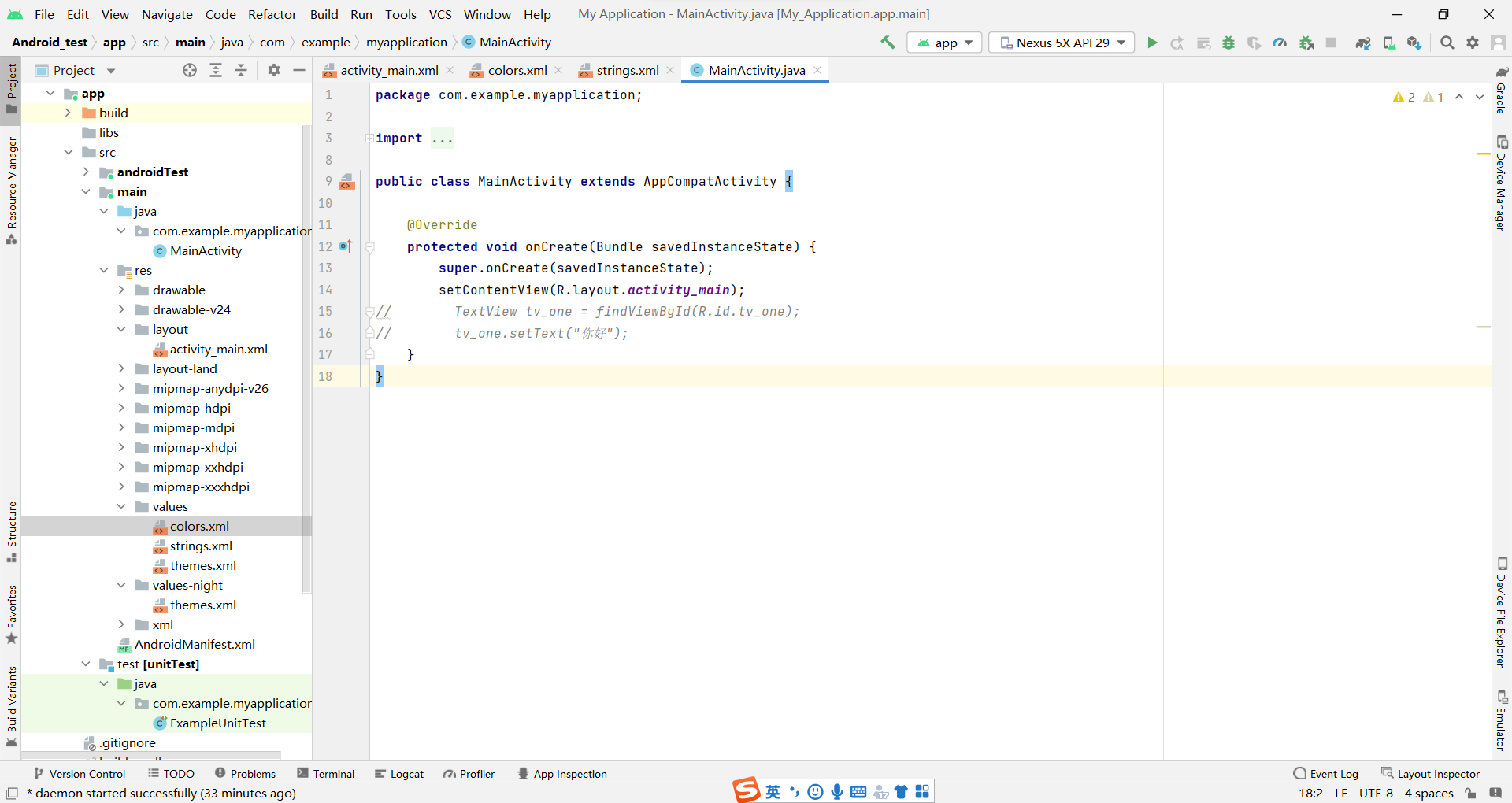
Task: Open the Logcat tool window
Action: pos(400,774)
